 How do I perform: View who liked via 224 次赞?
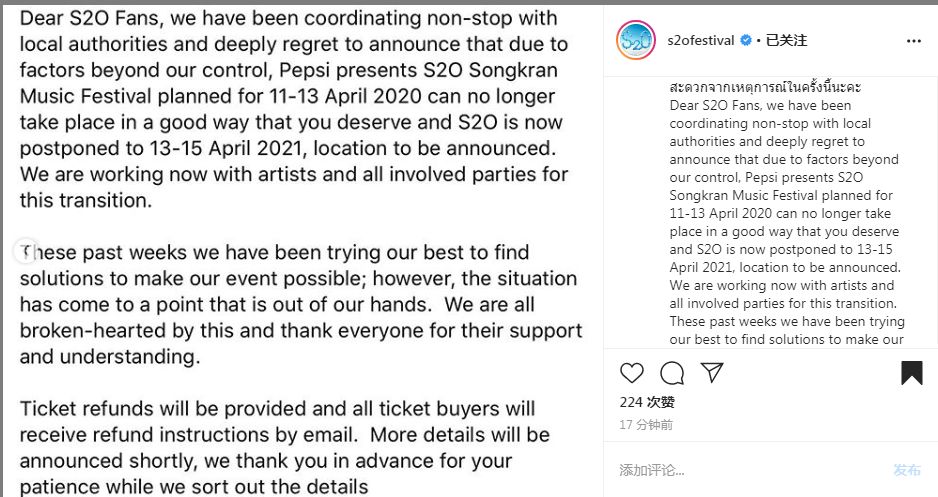pos(647,402)
